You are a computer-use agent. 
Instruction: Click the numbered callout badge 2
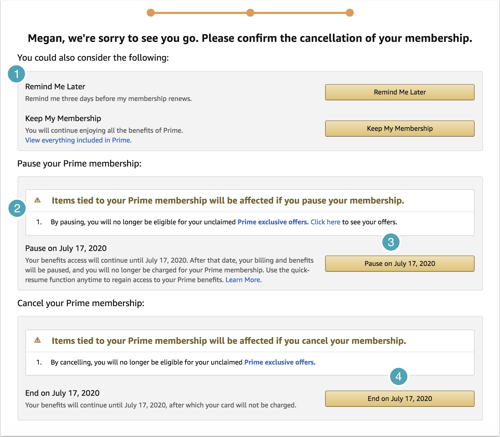tap(17, 208)
